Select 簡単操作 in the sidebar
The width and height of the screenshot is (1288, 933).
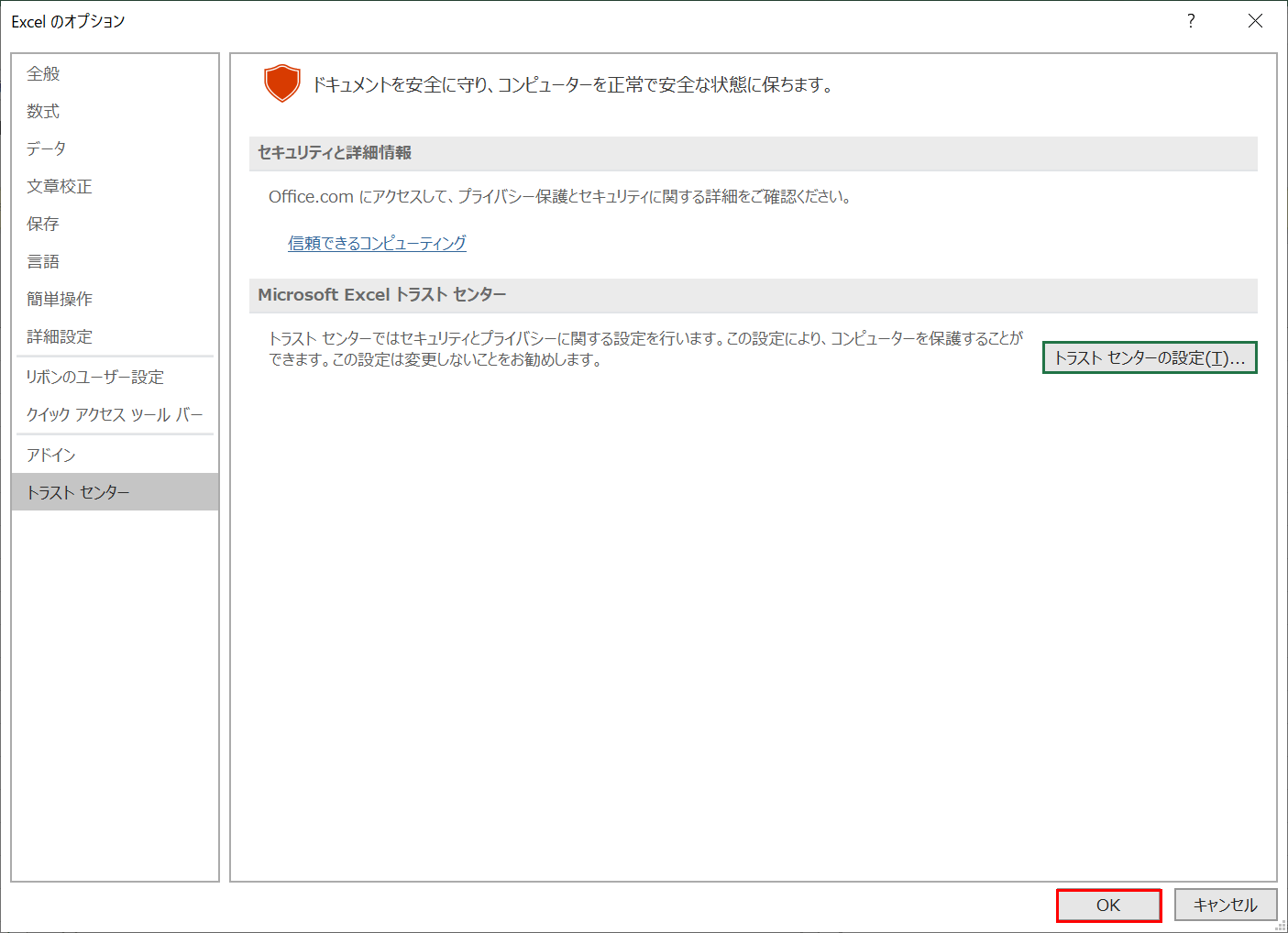[60, 298]
